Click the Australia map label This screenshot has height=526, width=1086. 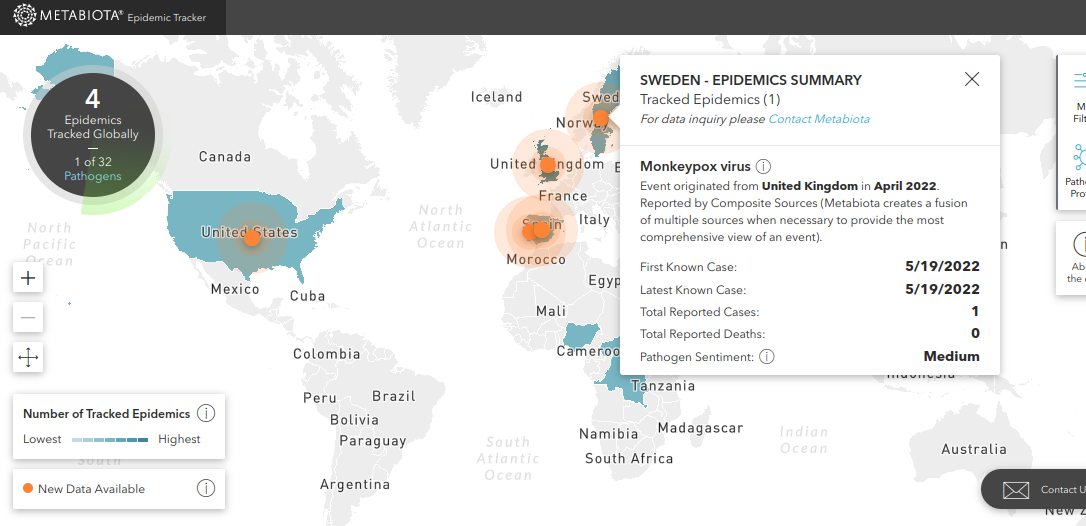coord(974,449)
